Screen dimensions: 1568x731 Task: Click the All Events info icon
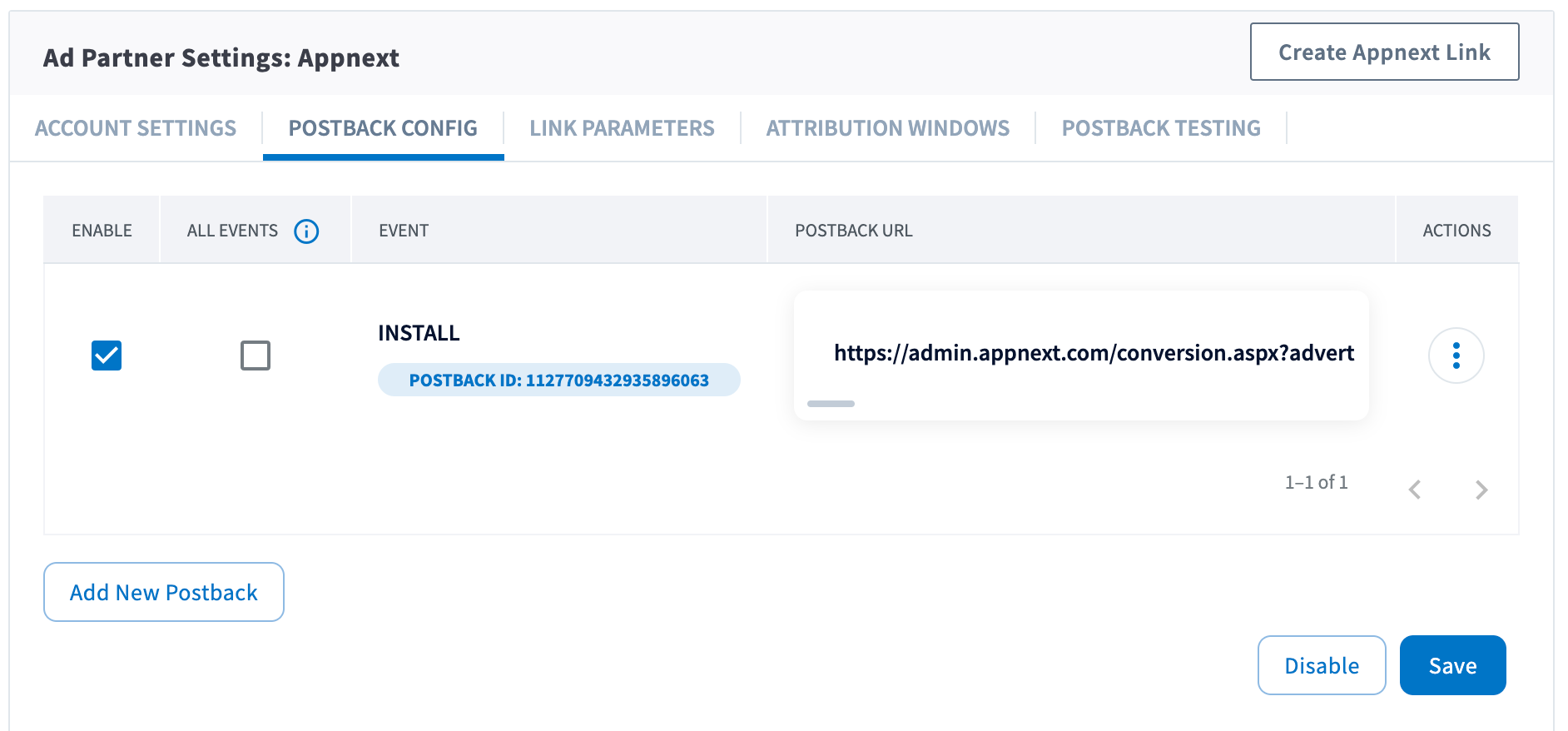(306, 231)
